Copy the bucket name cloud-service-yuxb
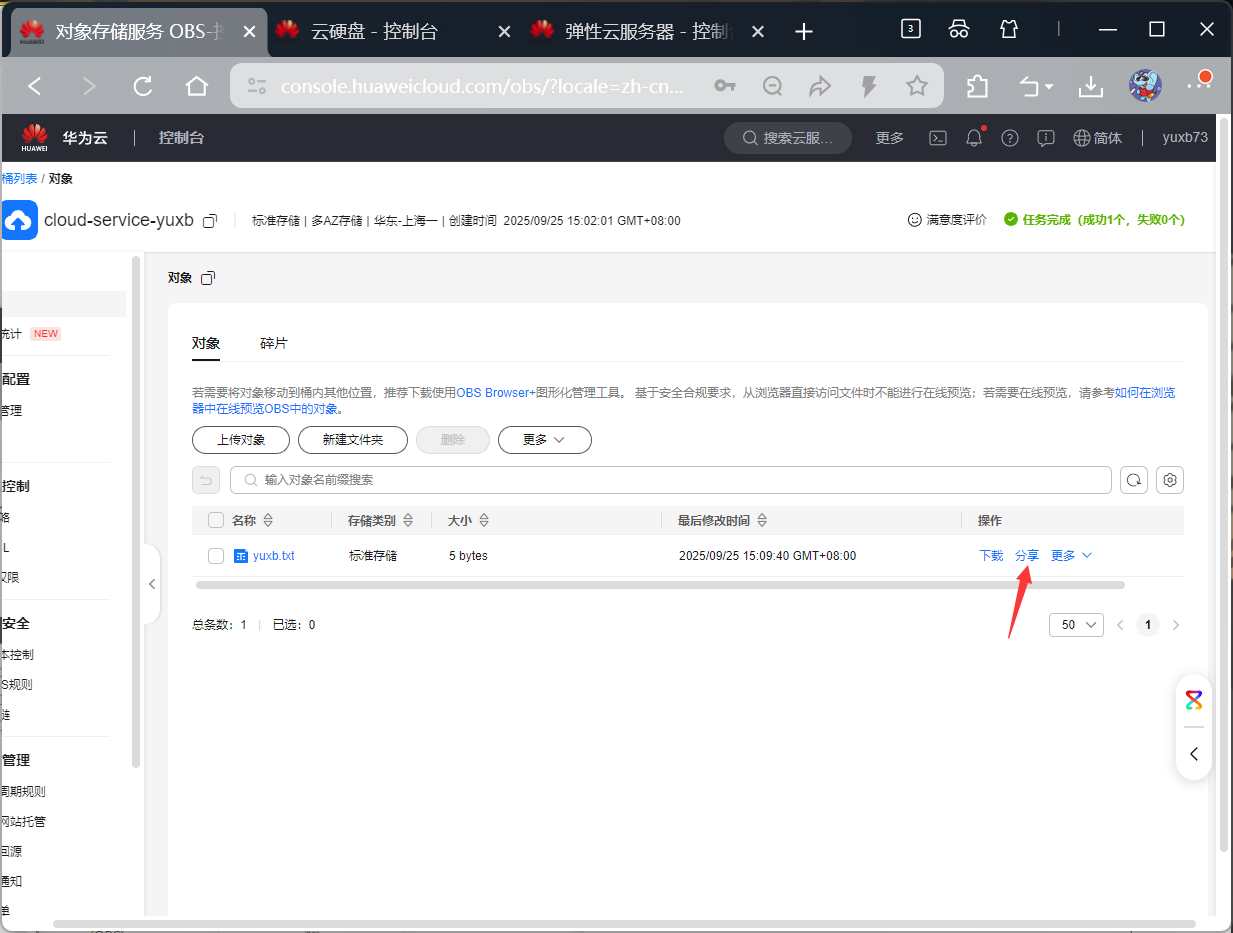 (210, 220)
